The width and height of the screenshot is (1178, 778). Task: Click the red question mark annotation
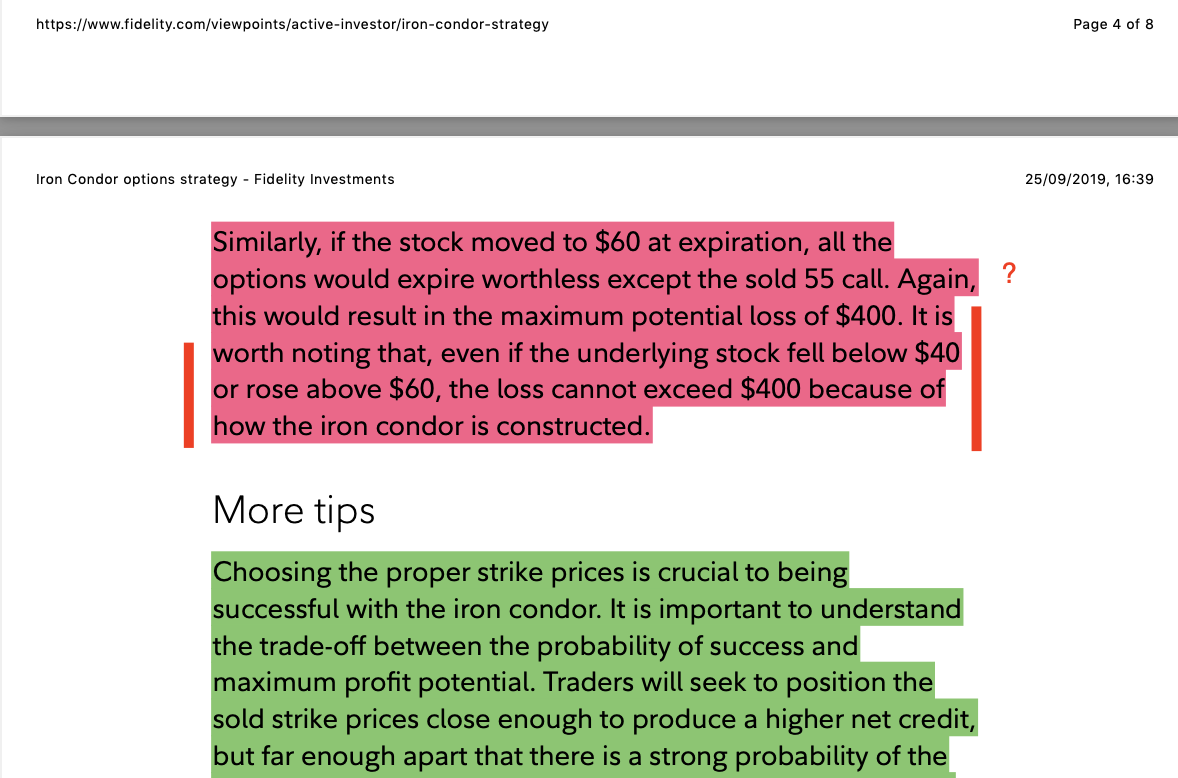(x=1009, y=273)
